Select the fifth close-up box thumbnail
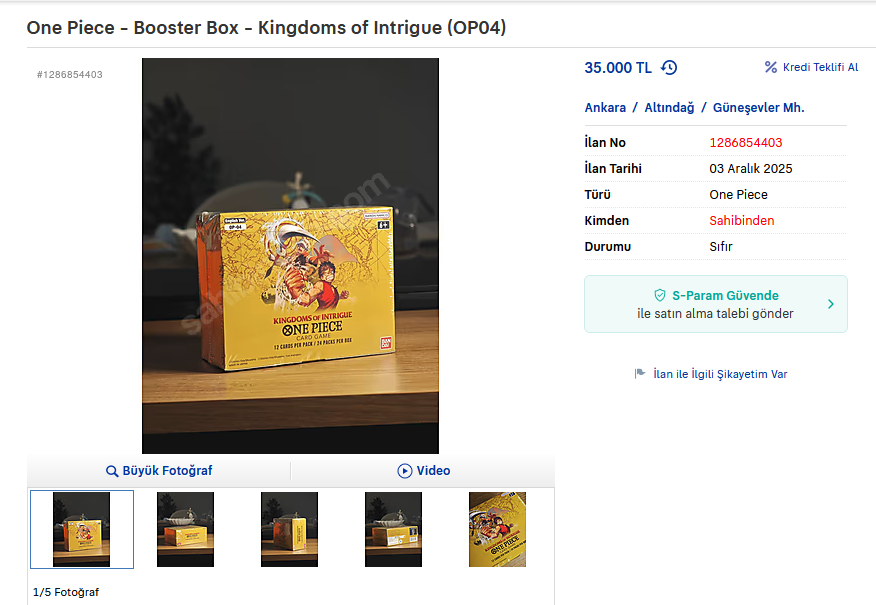Screen dimensions: 876x605 497,529
